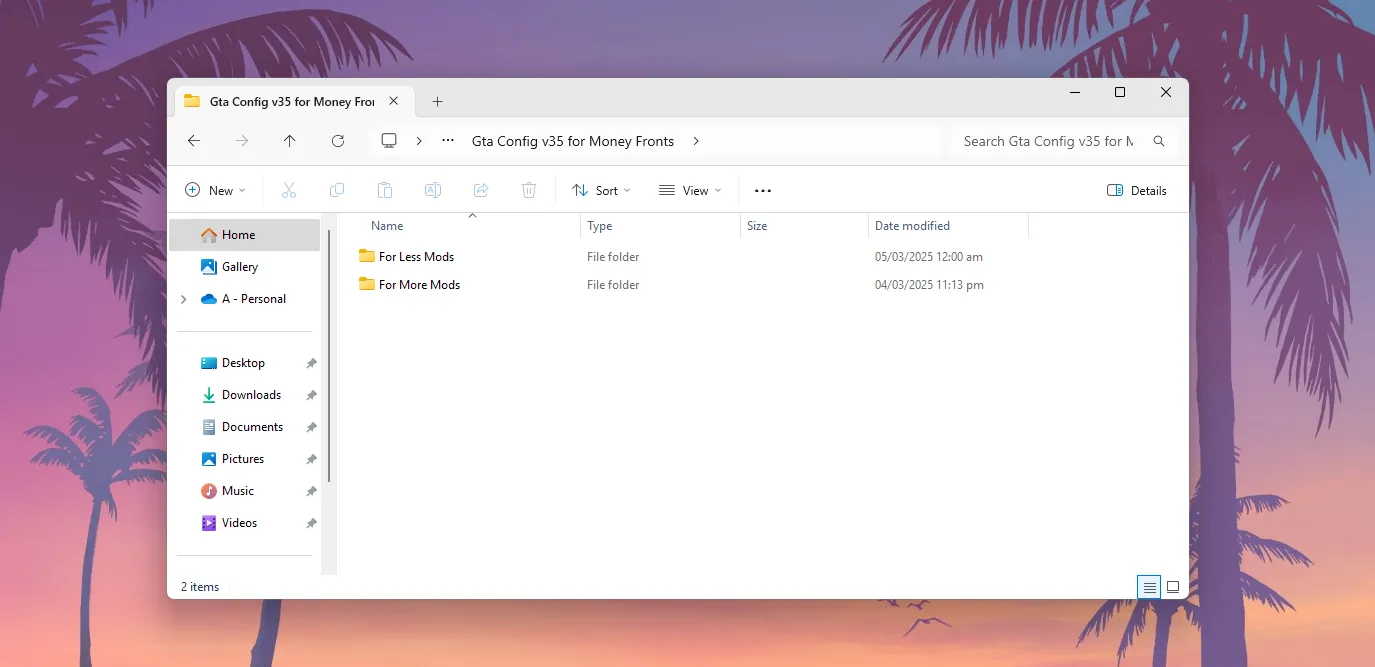Screen dimensions: 1375x667
Task: Navigate up one folder level
Action: 289,141
